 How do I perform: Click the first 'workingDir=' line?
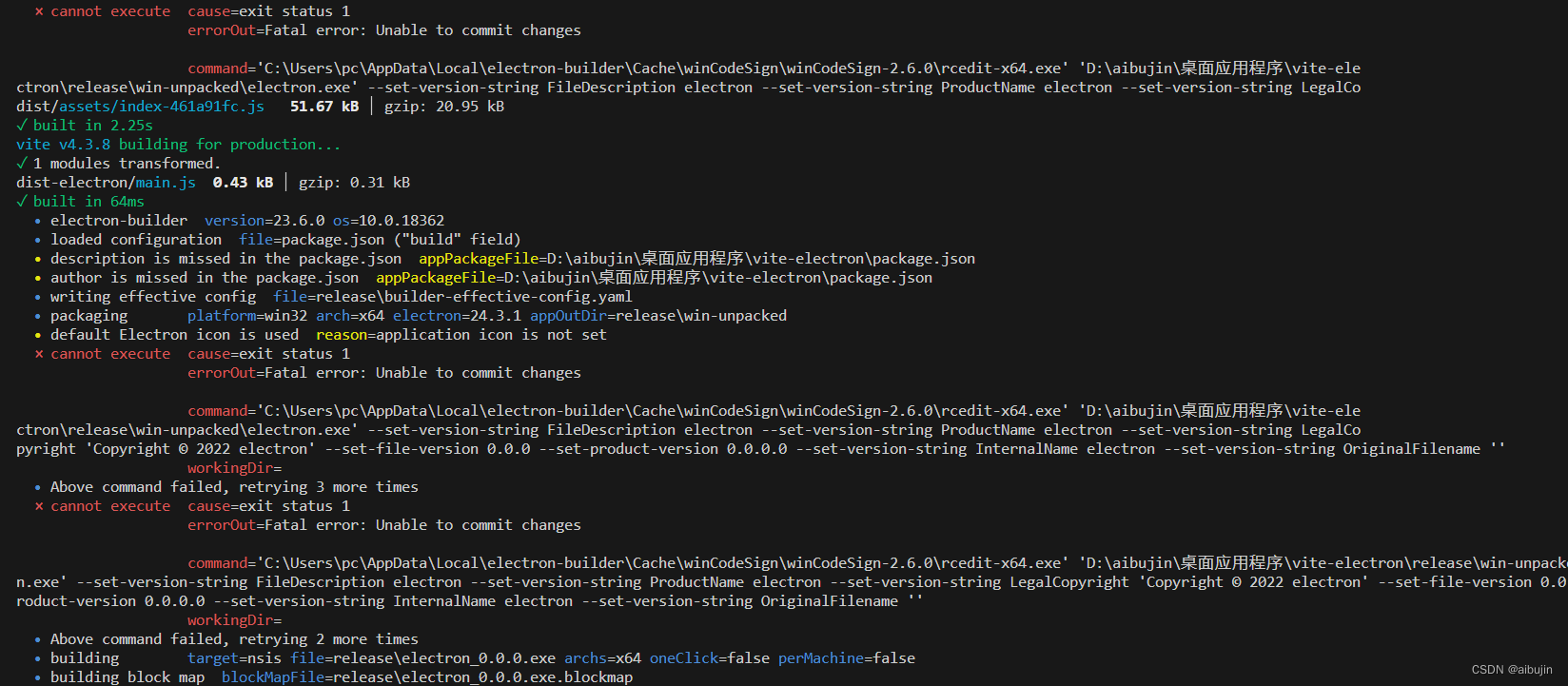pyautogui.click(x=234, y=468)
